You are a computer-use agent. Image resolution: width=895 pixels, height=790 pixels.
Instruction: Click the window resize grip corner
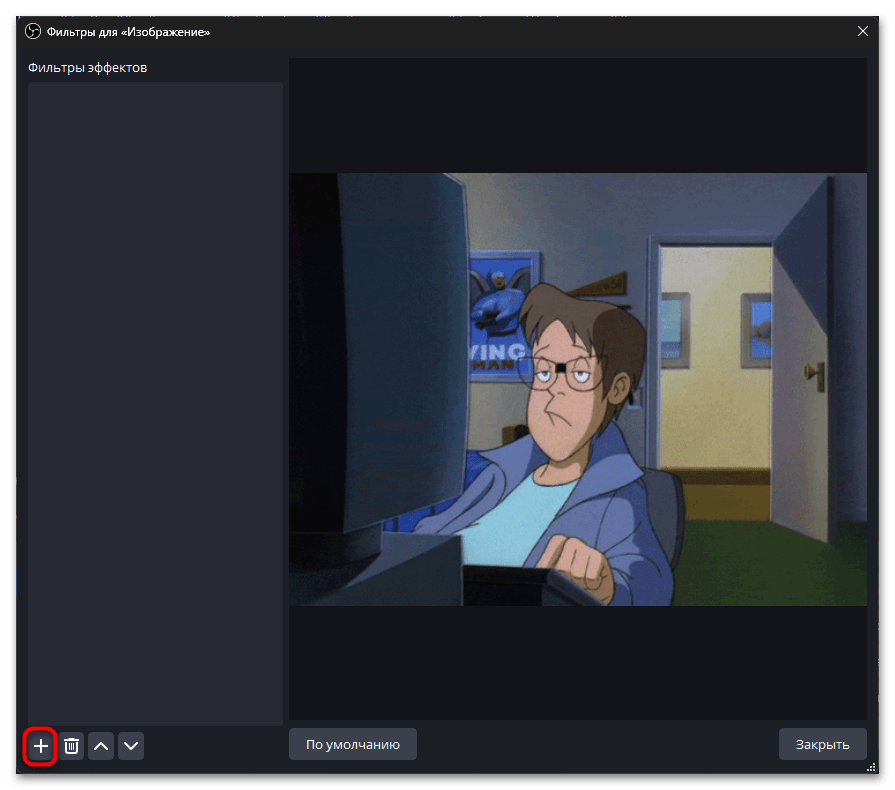click(872, 767)
